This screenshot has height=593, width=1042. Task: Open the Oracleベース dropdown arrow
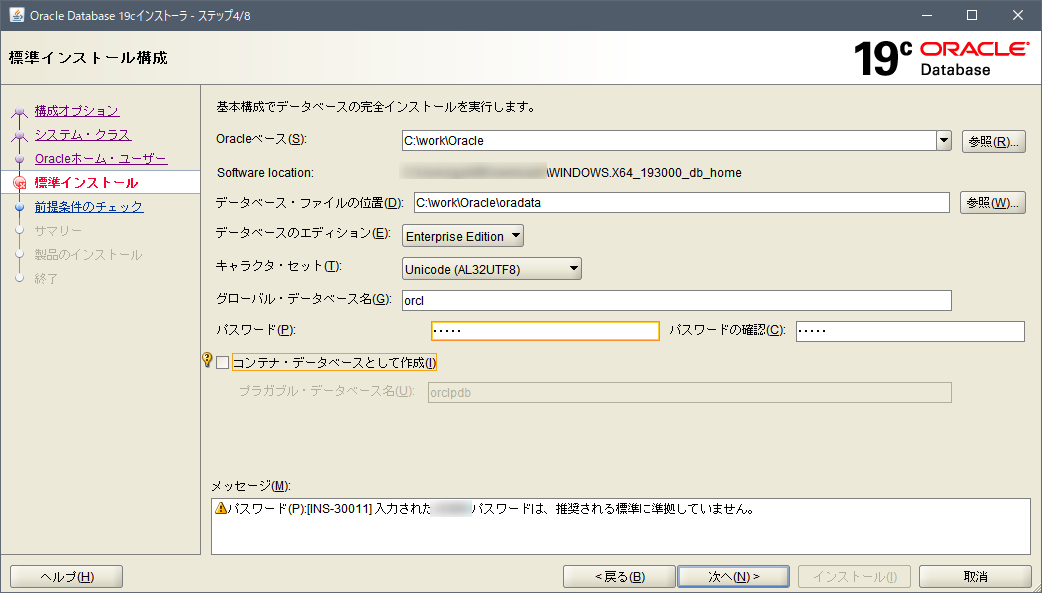(x=943, y=140)
